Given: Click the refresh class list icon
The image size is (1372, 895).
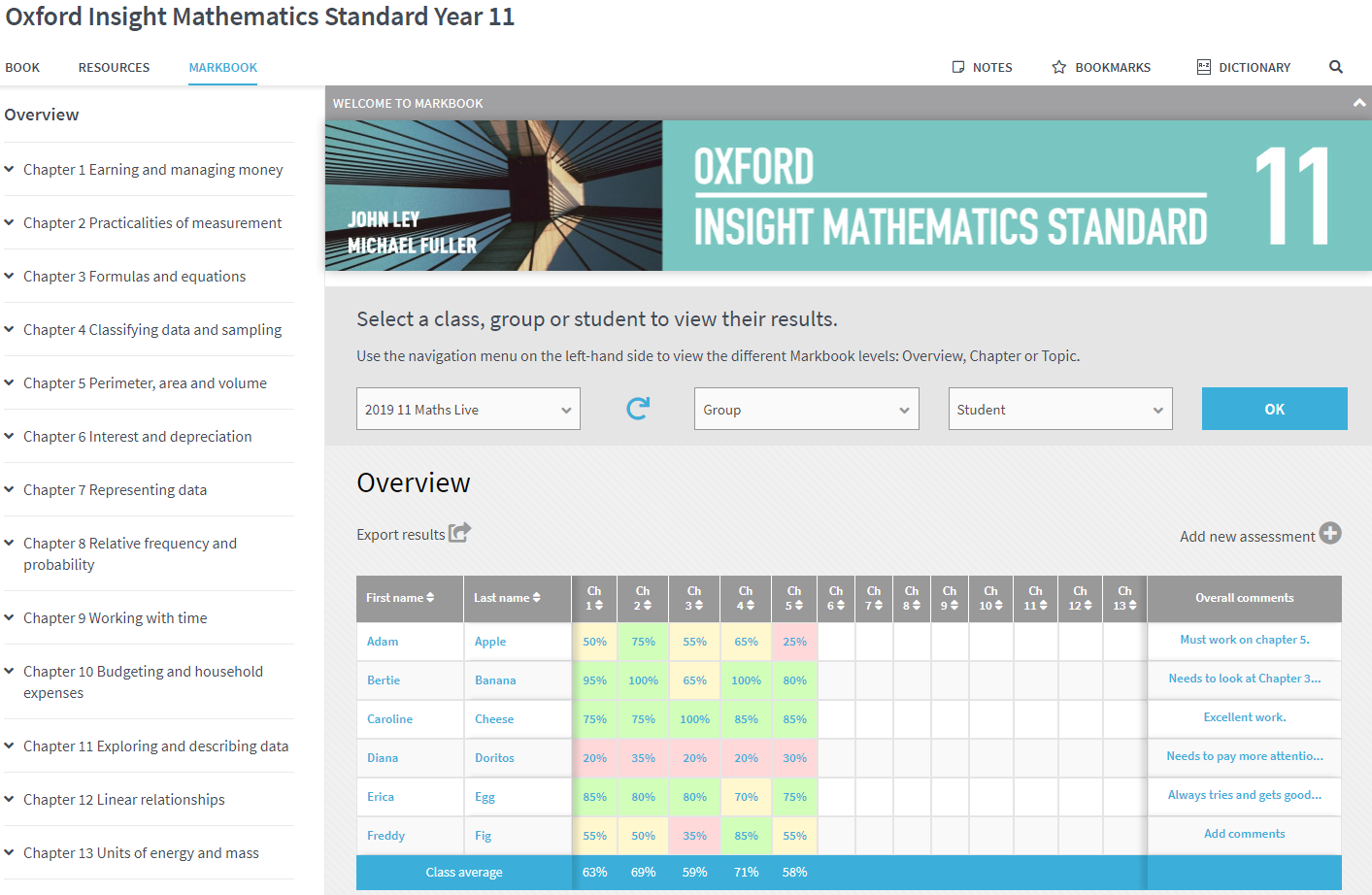Looking at the screenshot, I should click(638, 409).
